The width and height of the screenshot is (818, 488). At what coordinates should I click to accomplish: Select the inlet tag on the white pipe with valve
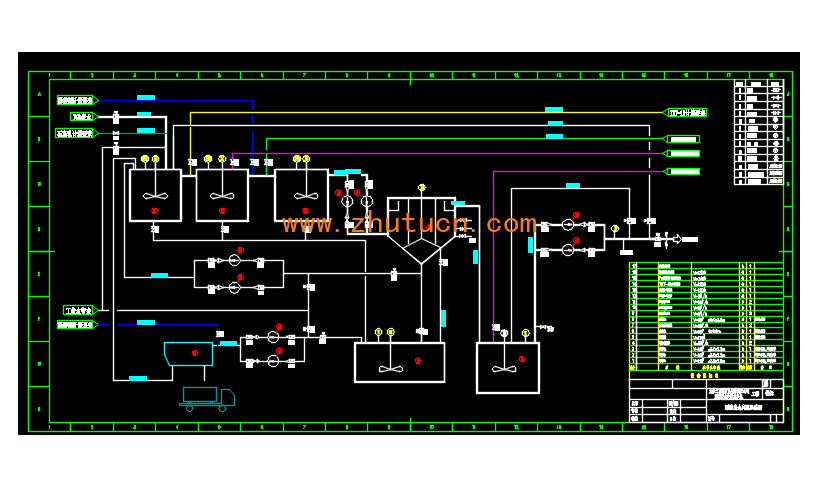tap(85, 116)
